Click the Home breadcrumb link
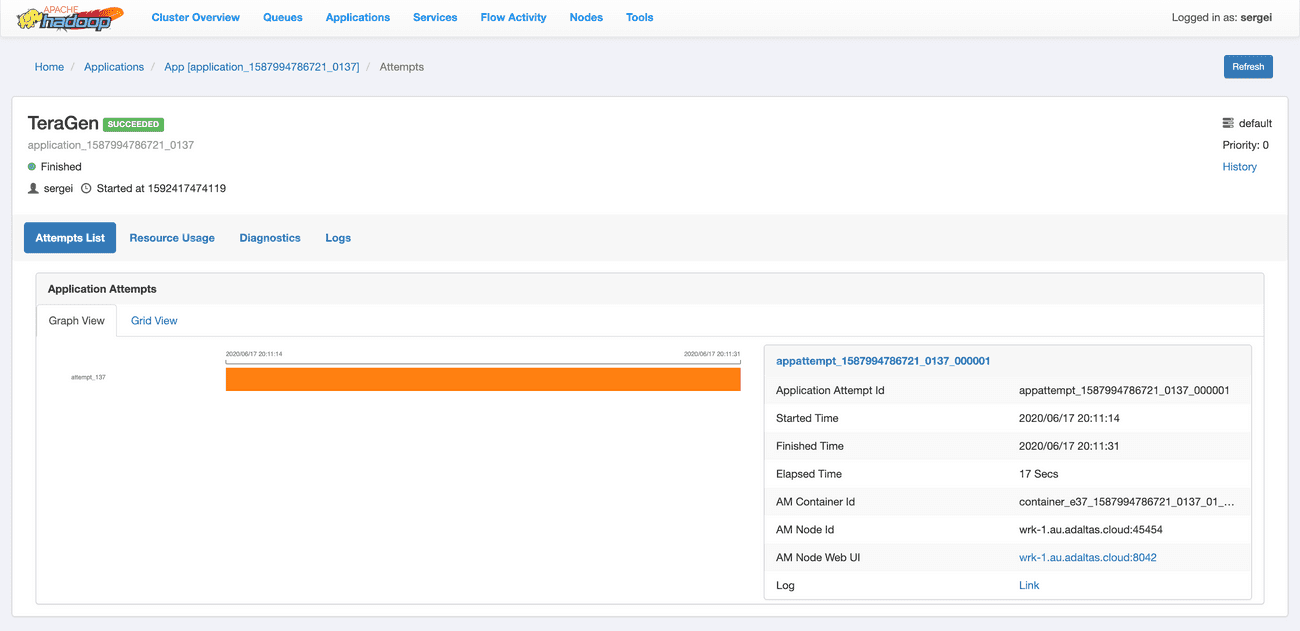 pos(49,67)
